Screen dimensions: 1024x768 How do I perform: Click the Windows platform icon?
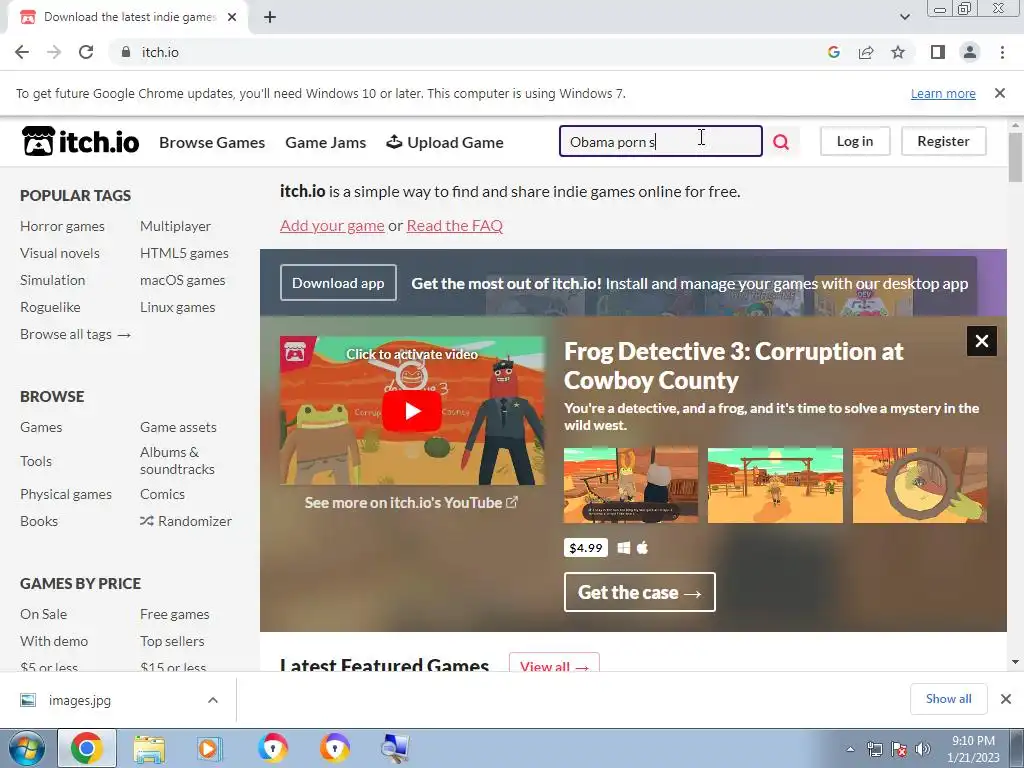624,548
